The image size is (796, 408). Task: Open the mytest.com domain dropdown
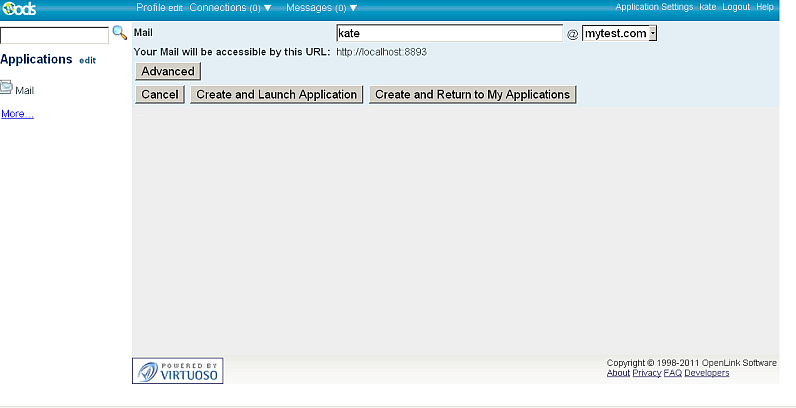click(619, 33)
